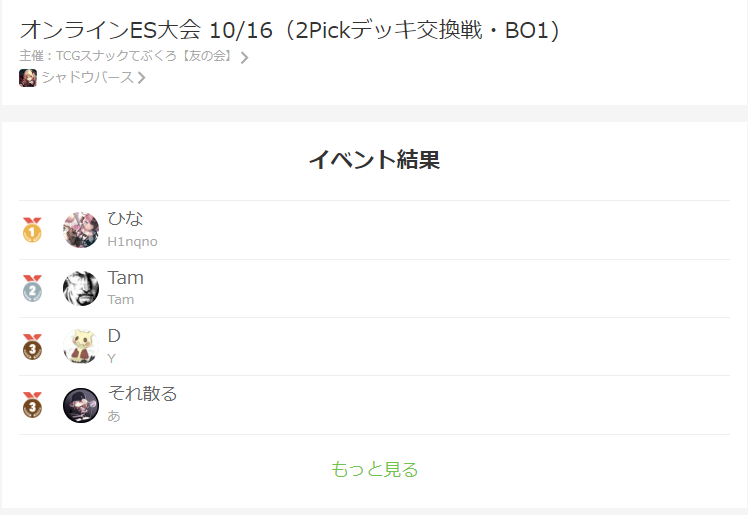748x515 pixels.
Task: Open player D's Mimikyu avatar
Action: click(x=81, y=347)
